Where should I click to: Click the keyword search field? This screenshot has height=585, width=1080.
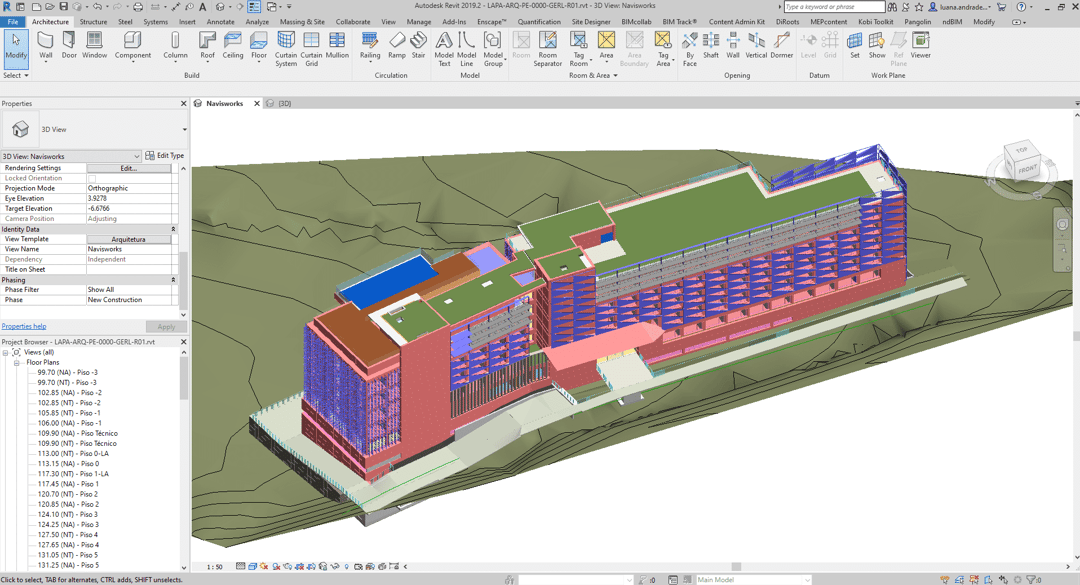pyautogui.click(x=833, y=7)
